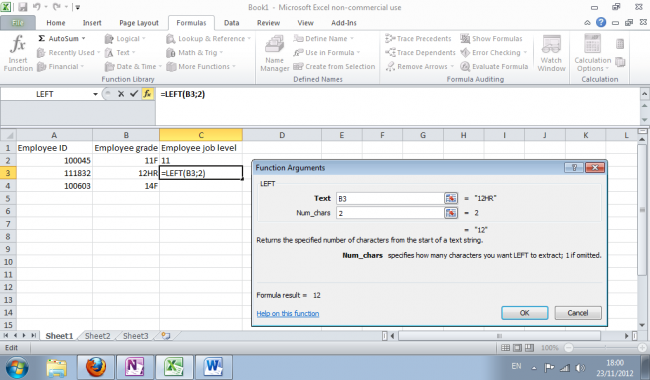Open Help on this function link

point(288,313)
